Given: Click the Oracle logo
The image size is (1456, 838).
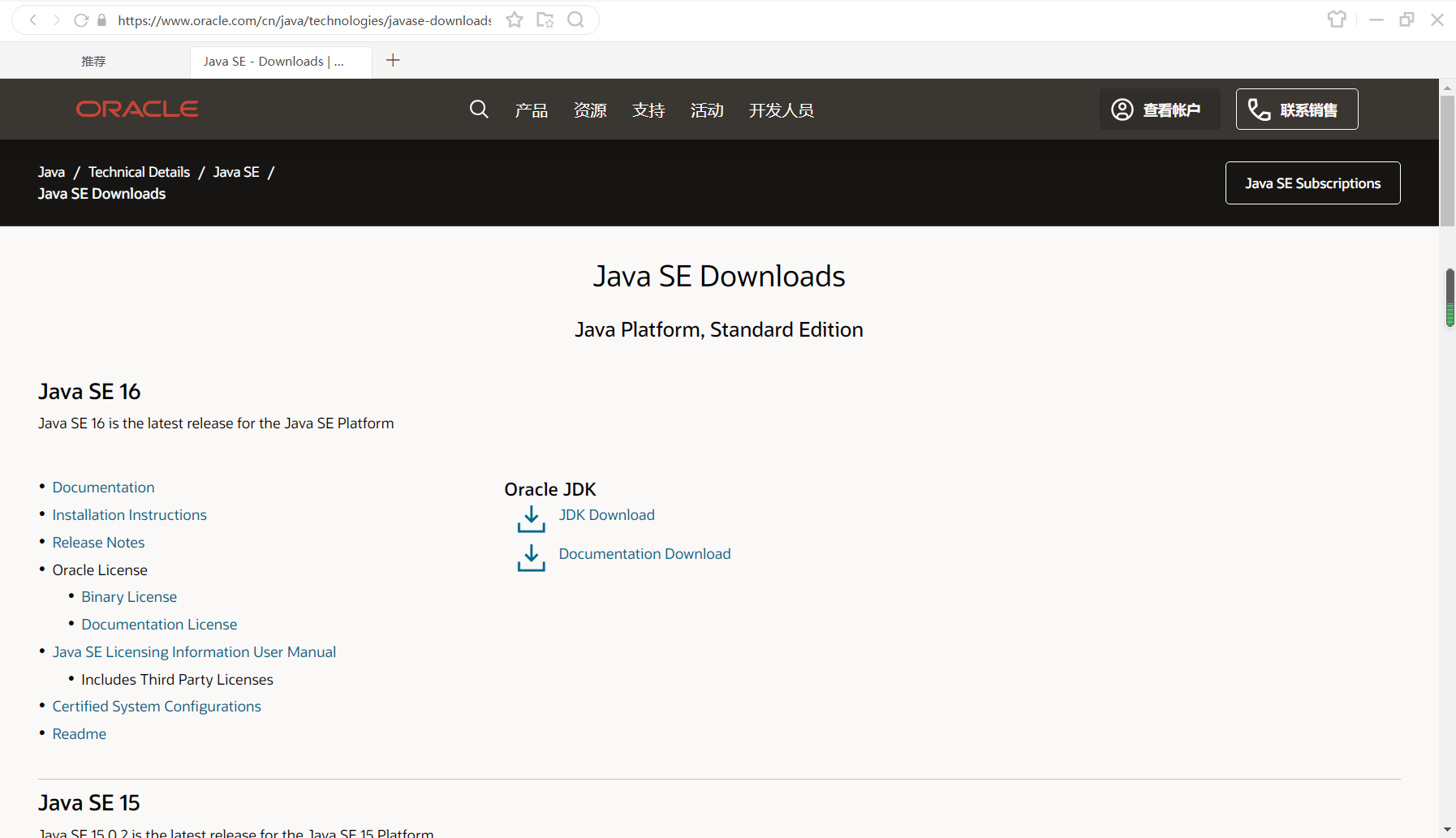Looking at the screenshot, I should (x=137, y=109).
